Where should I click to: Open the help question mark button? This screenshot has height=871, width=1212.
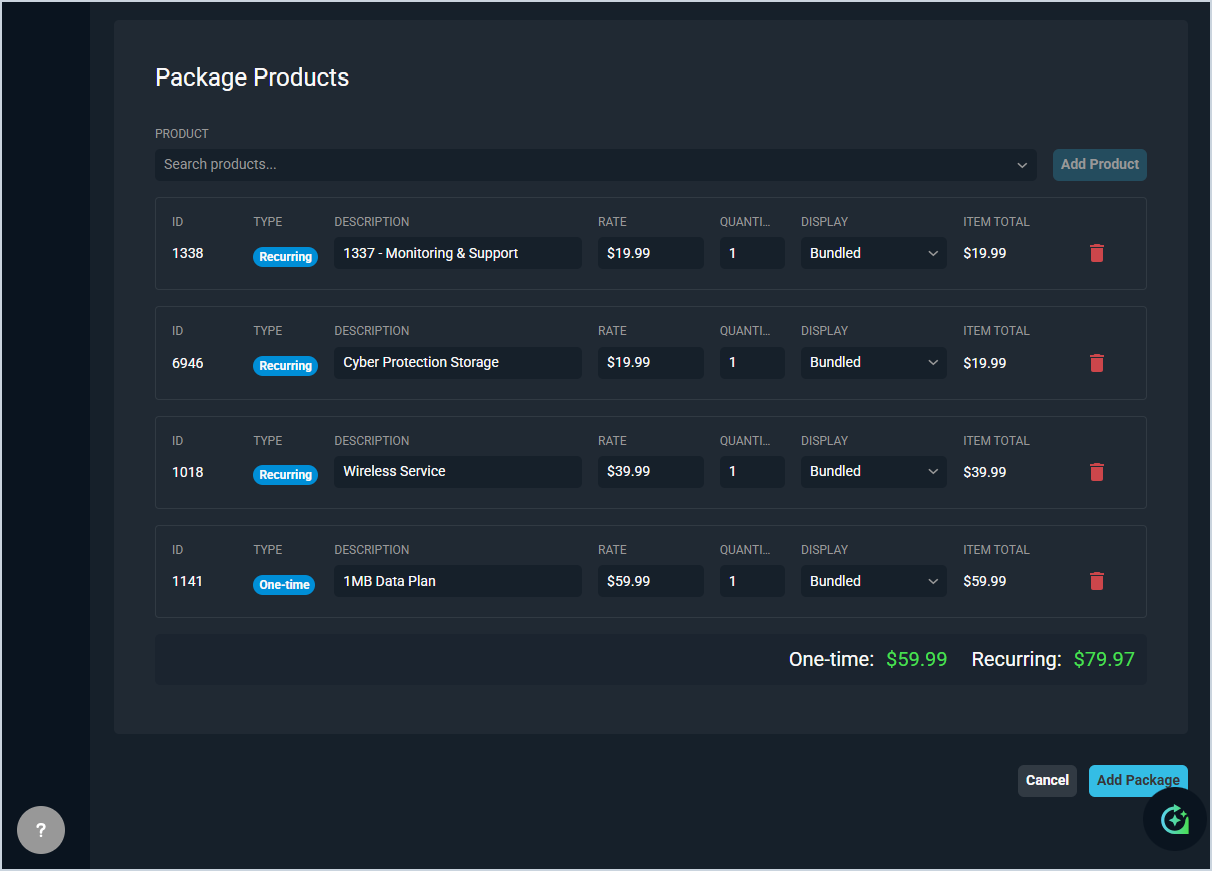41,830
